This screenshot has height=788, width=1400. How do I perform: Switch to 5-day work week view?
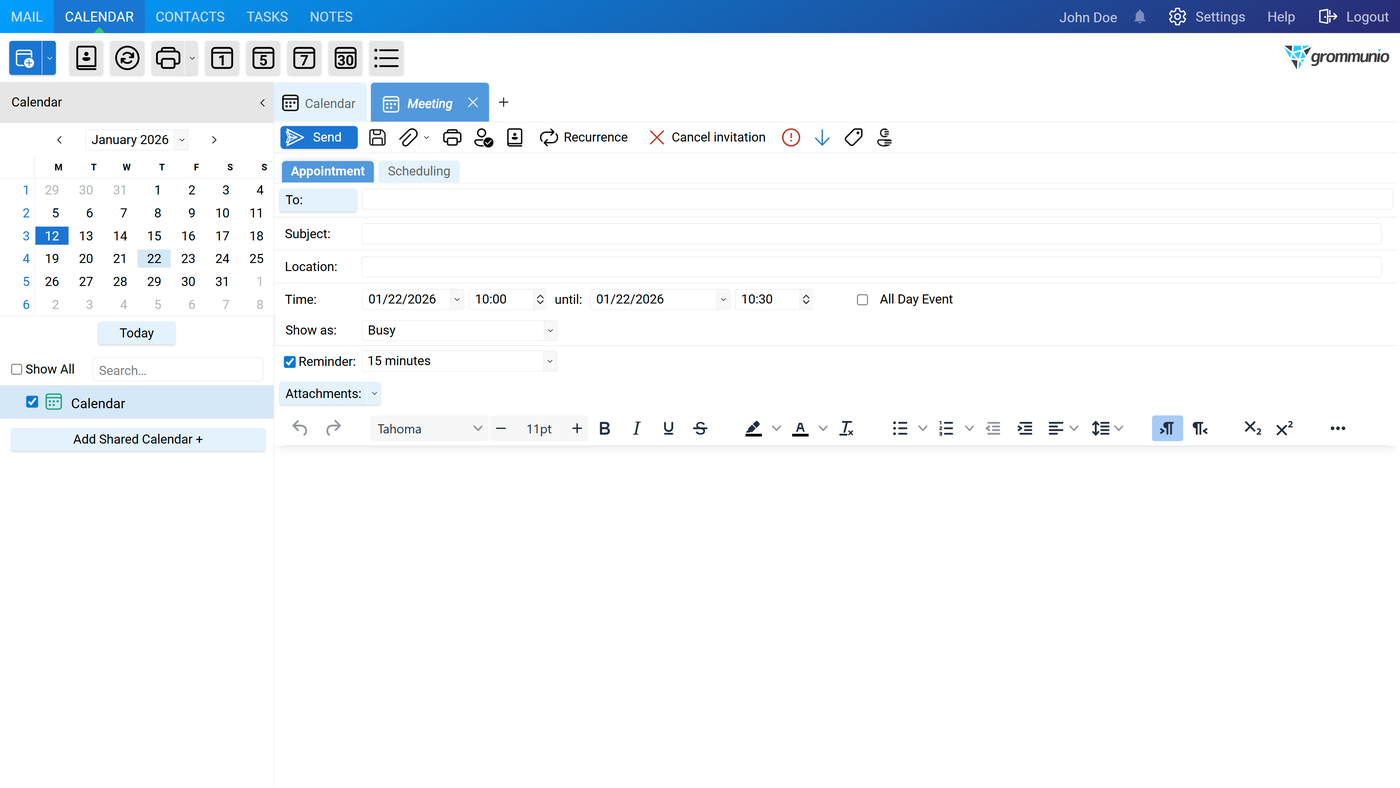[263, 58]
